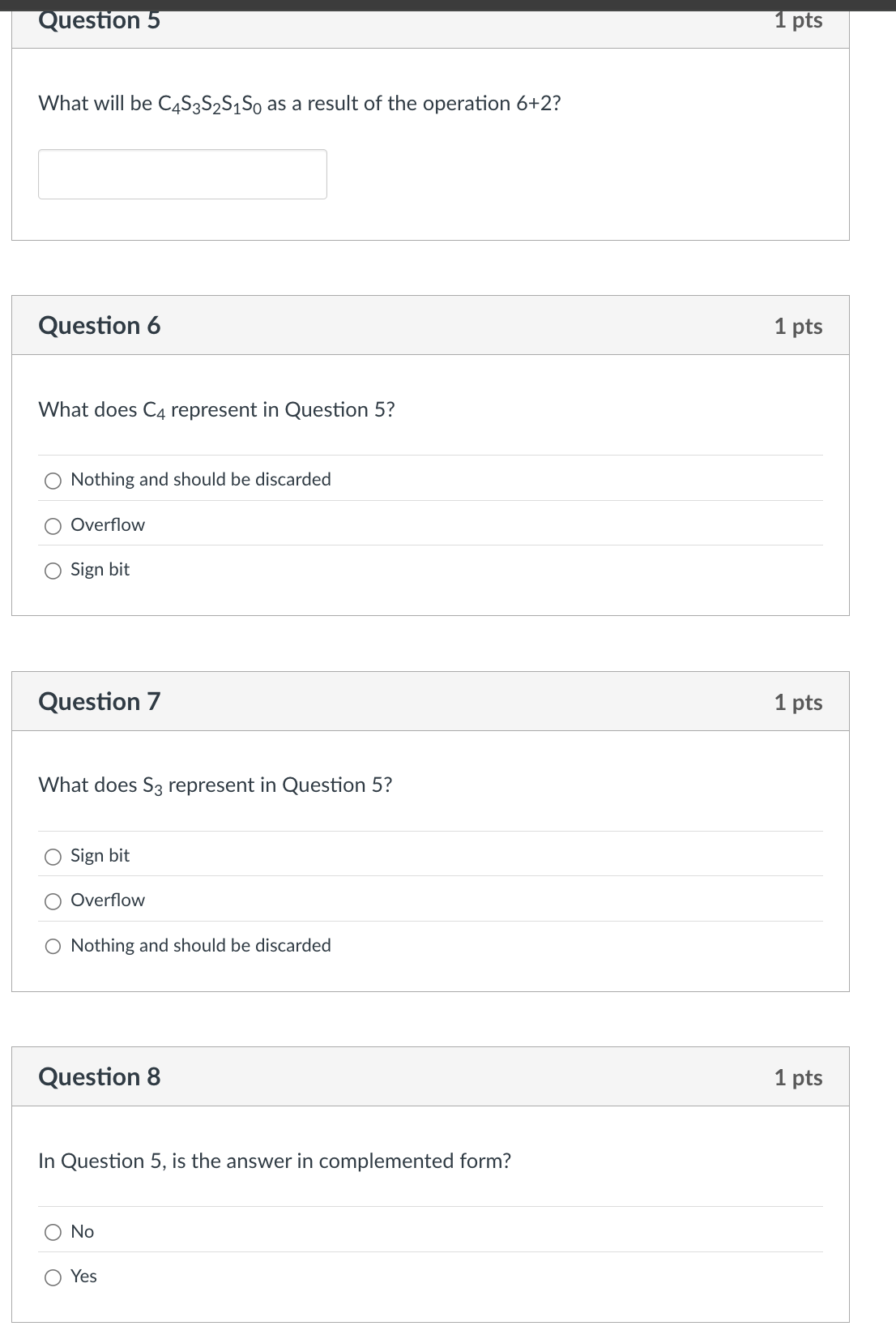Select "No" for Question 8

(x=53, y=1231)
